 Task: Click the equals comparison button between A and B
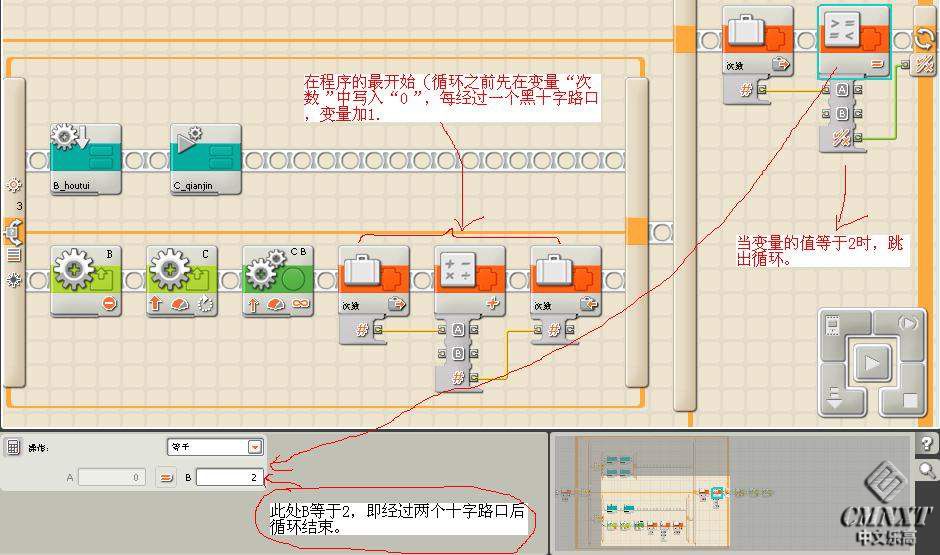[x=165, y=477]
